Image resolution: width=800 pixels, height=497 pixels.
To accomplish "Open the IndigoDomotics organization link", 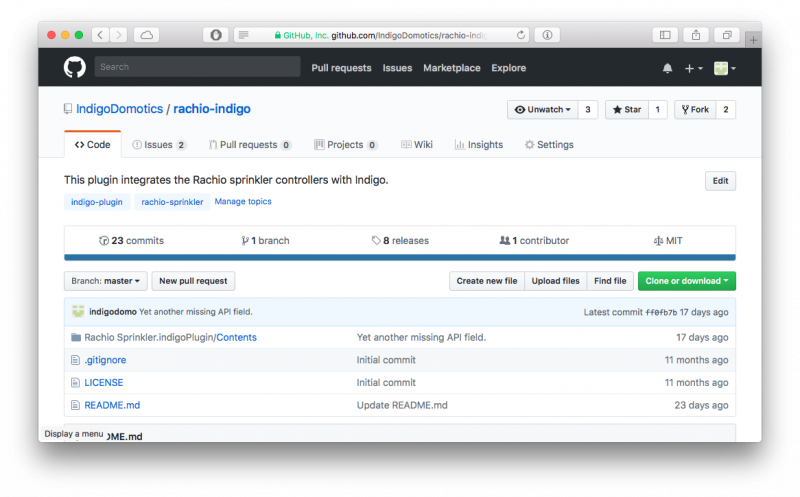I will click(119, 109).
